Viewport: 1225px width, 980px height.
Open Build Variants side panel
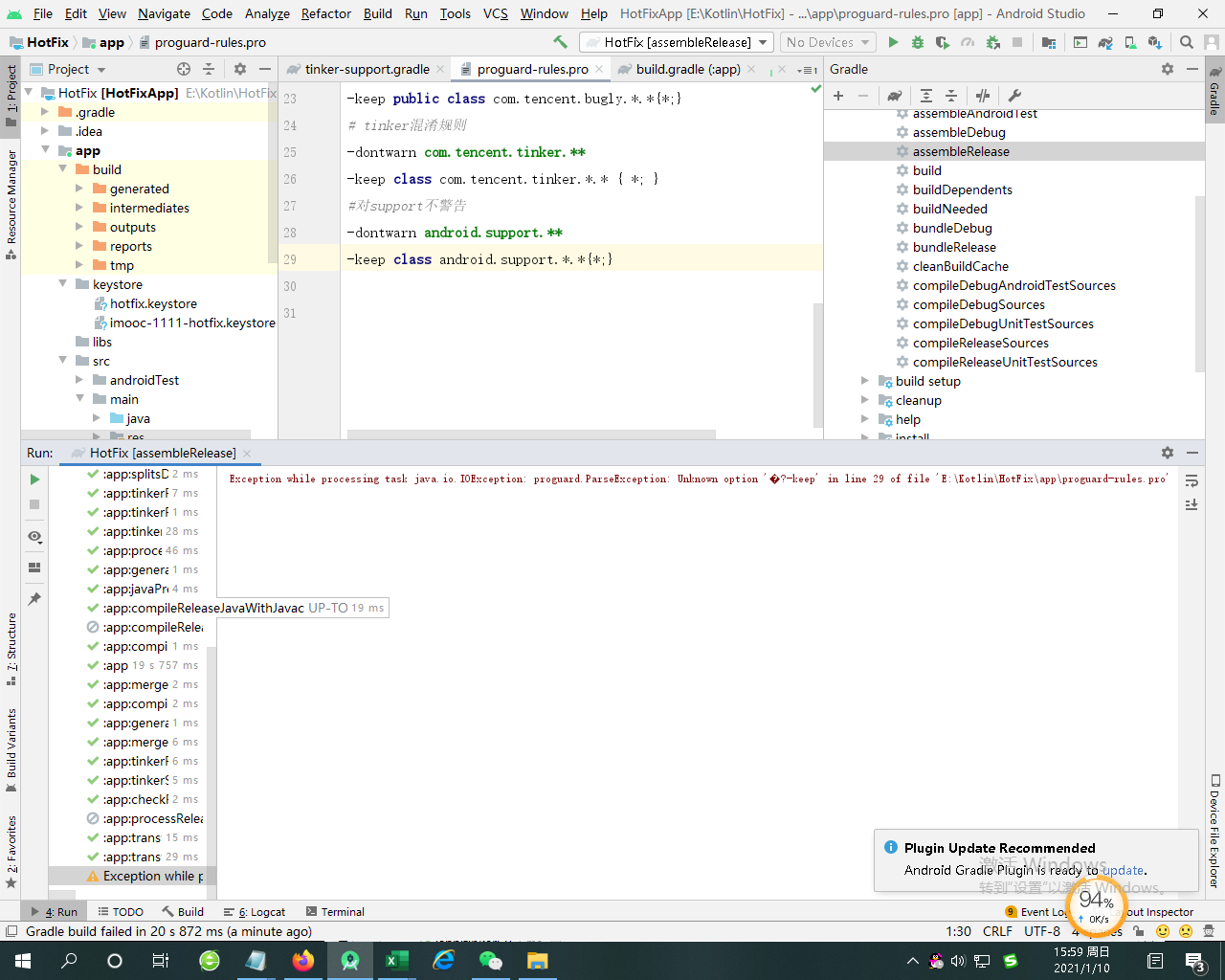click(x=11, y=750)
